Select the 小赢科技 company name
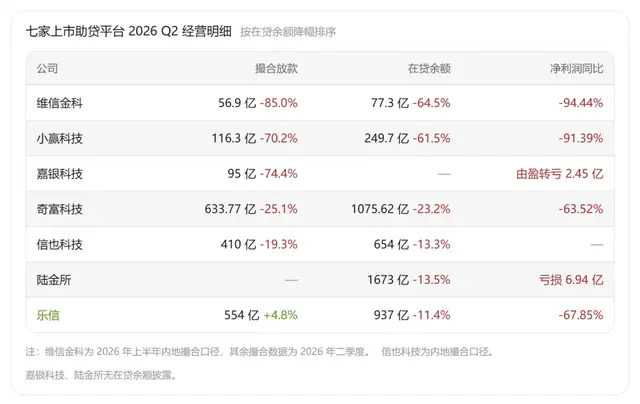 (x=60, y=138)
